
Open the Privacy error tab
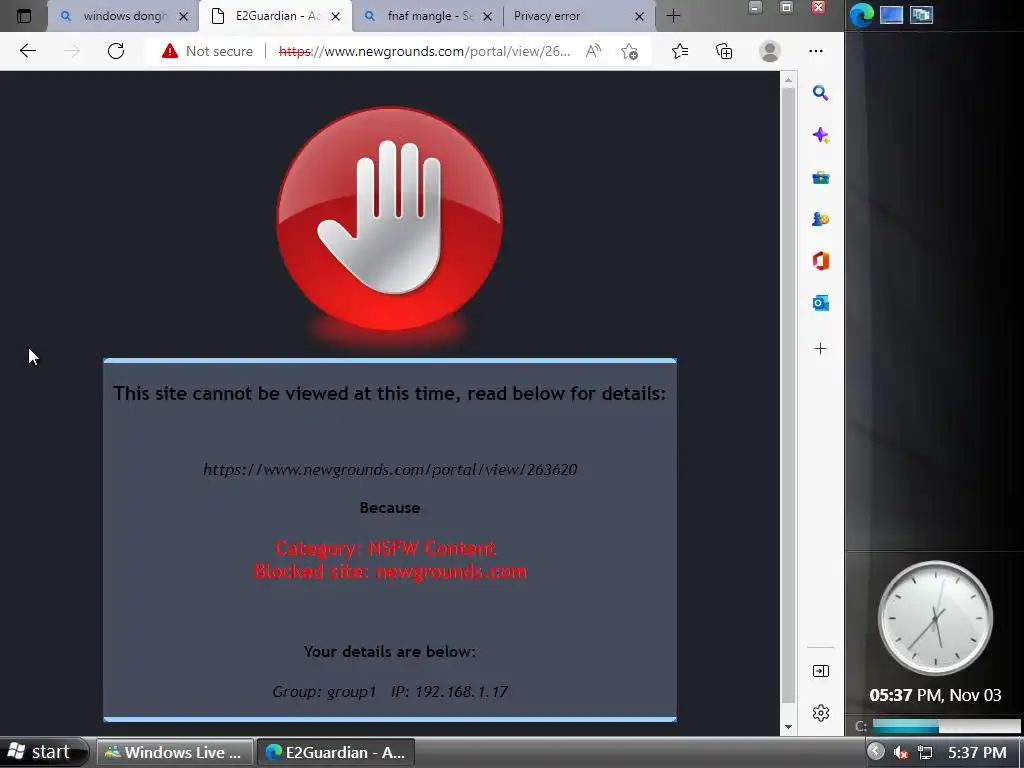(x=568, y=16)
